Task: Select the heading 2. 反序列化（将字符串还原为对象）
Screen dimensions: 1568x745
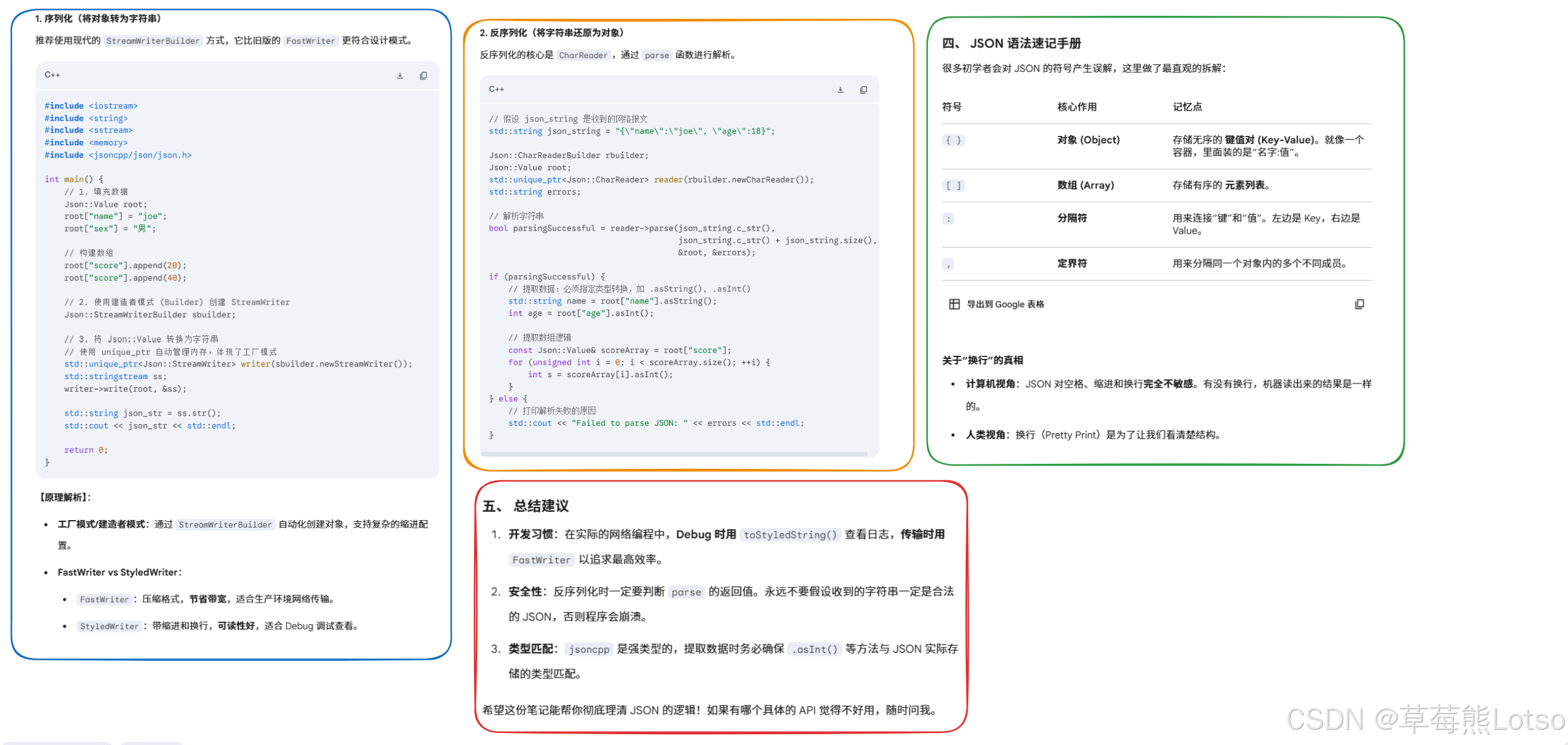Action: 552,33
